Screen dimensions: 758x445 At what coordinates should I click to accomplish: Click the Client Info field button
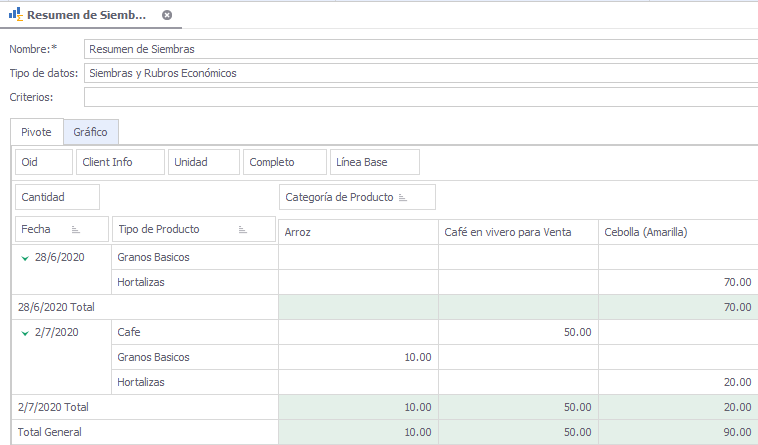tap(119, 162)
